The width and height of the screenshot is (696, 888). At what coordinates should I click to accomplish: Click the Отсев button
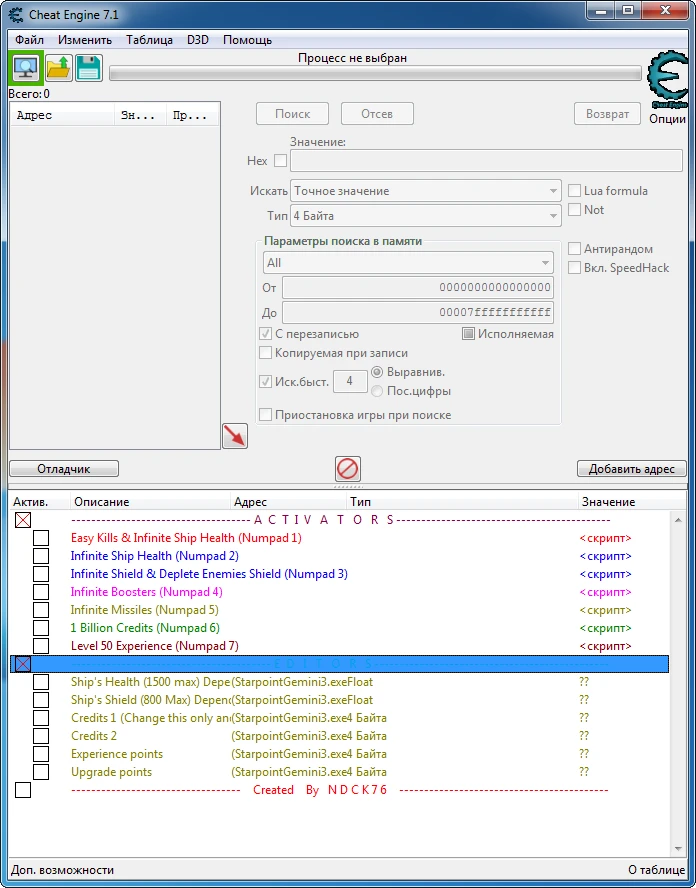tap(377, 114)
